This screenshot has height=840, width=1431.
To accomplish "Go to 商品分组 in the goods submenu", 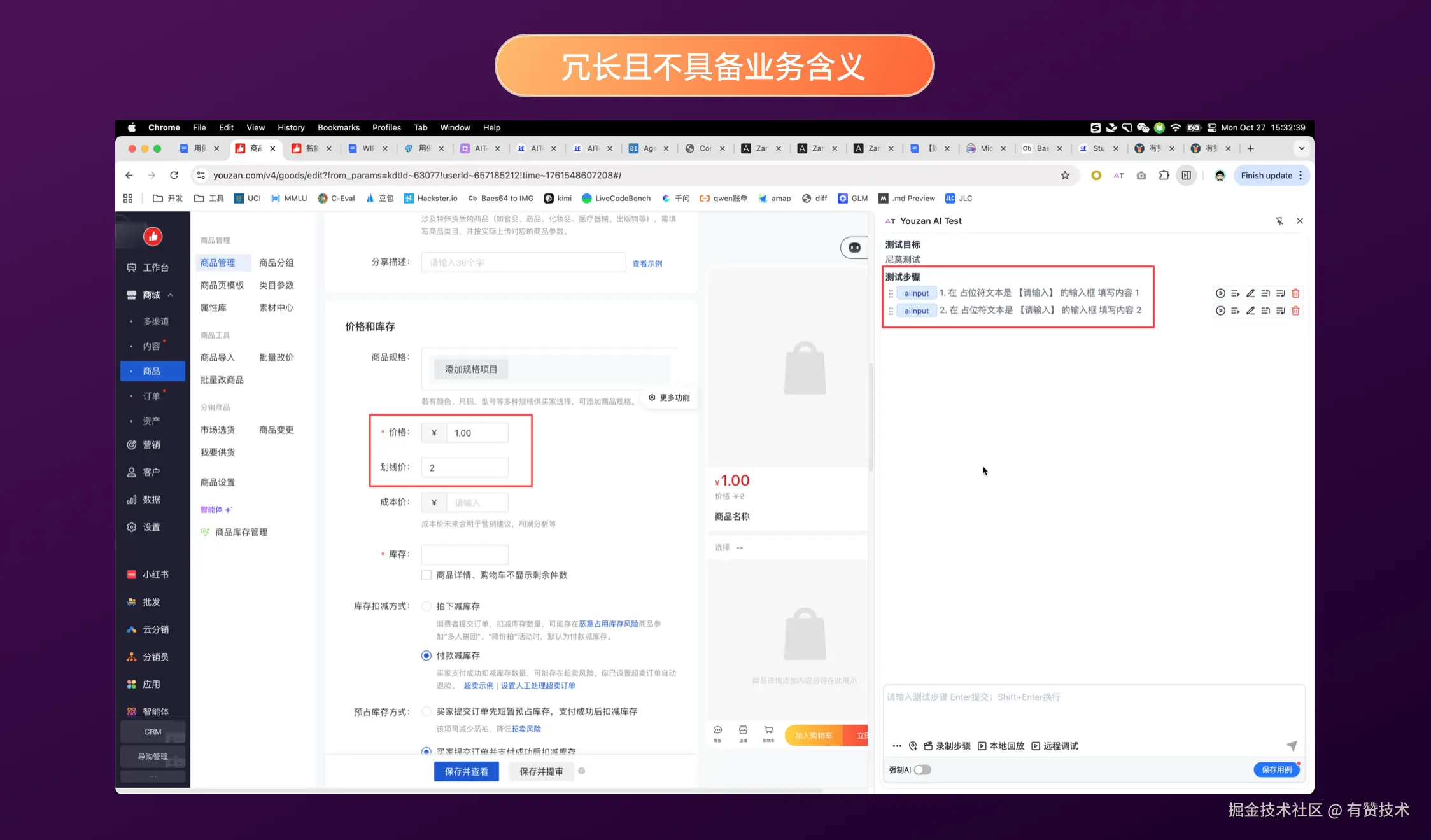I will (276, 263).
